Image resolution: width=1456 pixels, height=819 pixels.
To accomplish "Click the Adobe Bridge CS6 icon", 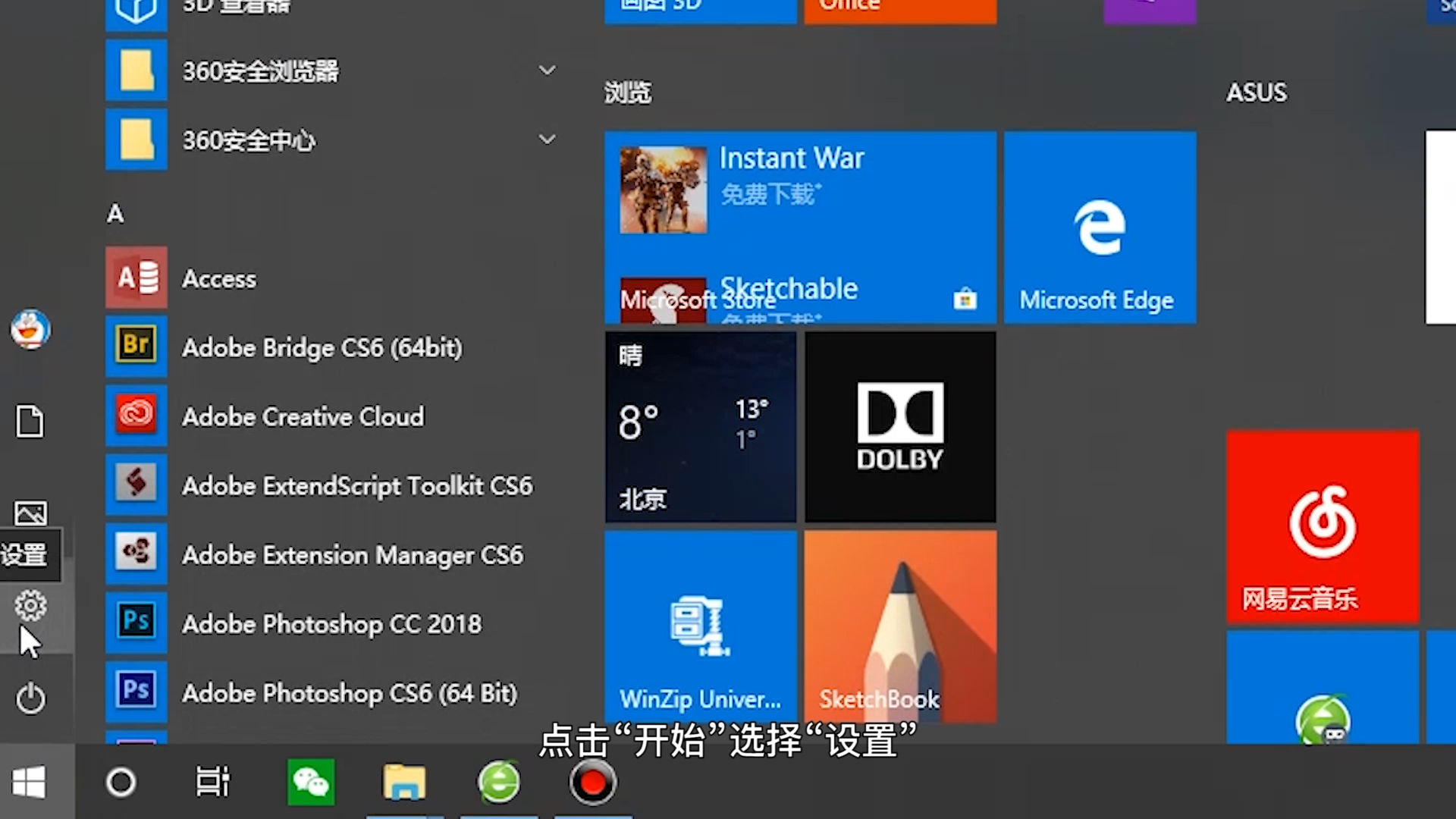I will [136, 347].
